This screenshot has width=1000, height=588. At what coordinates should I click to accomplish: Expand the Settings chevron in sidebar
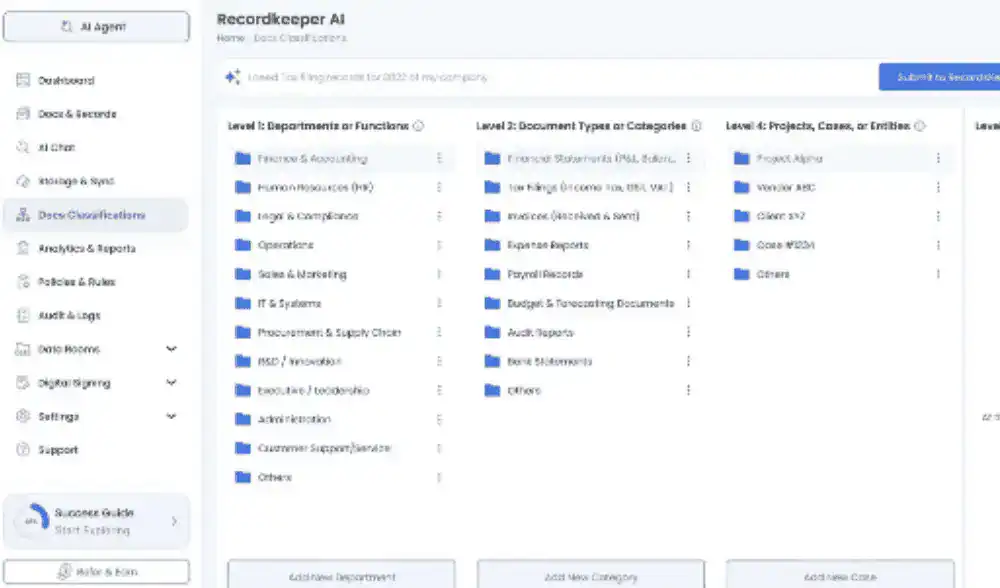pyautogui.click(x=171, y=416)
